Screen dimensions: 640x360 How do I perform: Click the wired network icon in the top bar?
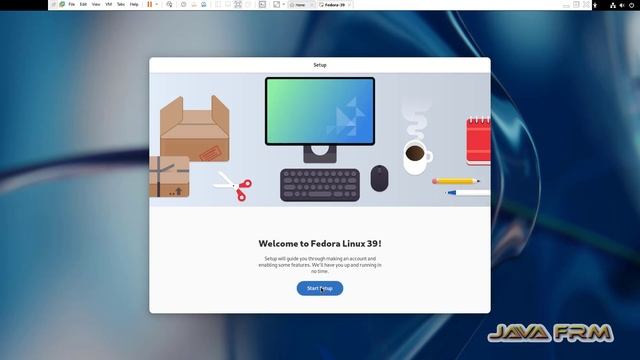pos(613,5)
